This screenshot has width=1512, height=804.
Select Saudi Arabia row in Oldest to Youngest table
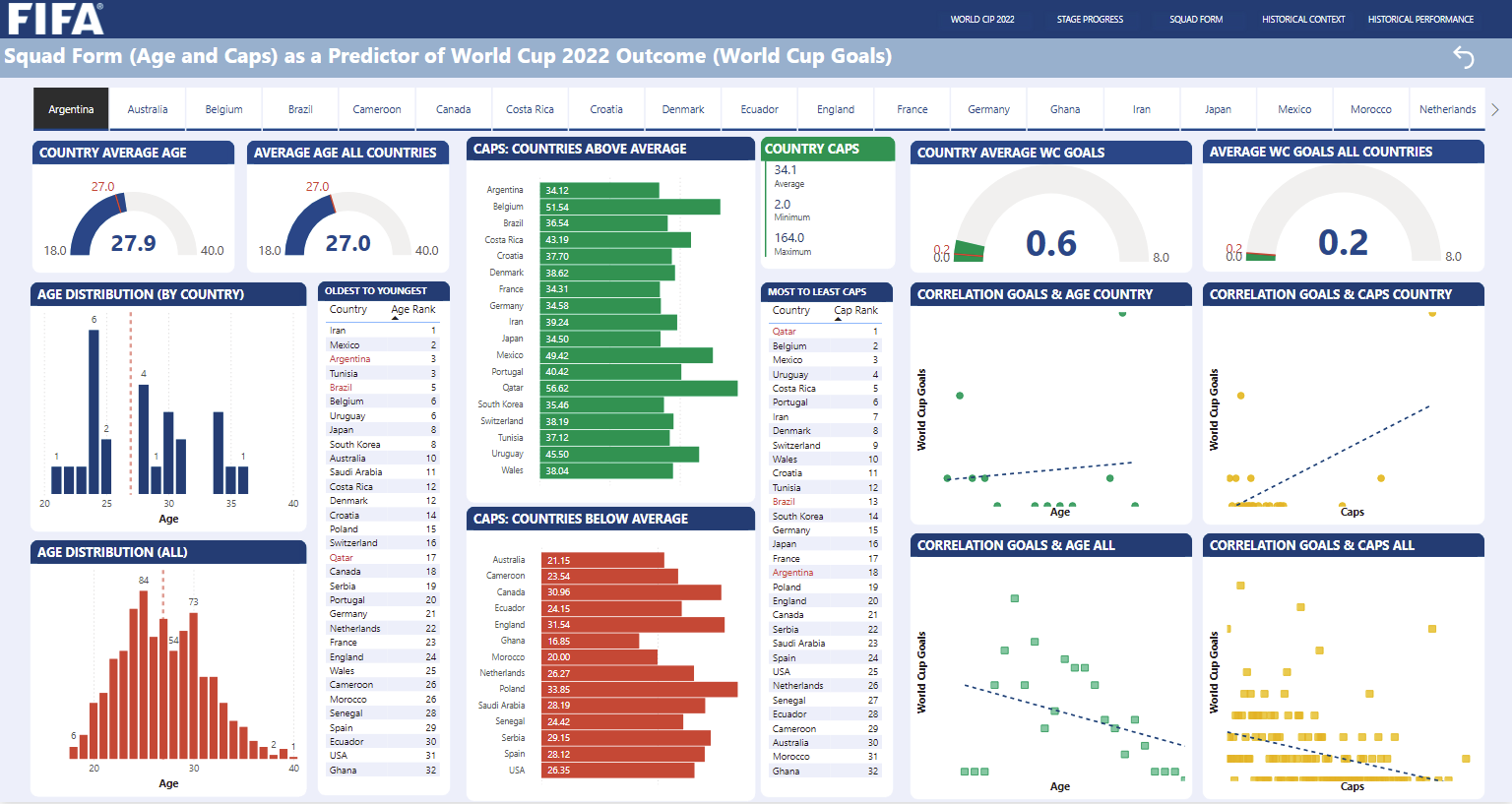click(x=383, y=472)
